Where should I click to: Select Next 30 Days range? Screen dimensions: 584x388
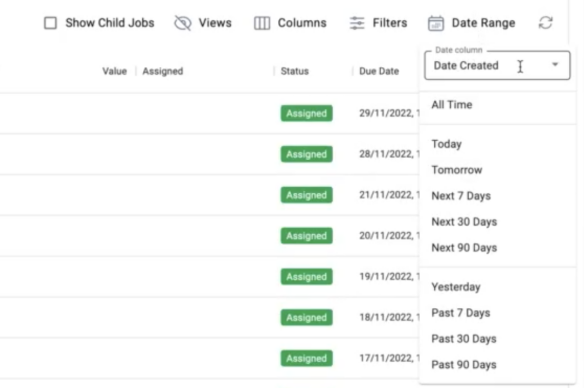[x=464, y=222]
